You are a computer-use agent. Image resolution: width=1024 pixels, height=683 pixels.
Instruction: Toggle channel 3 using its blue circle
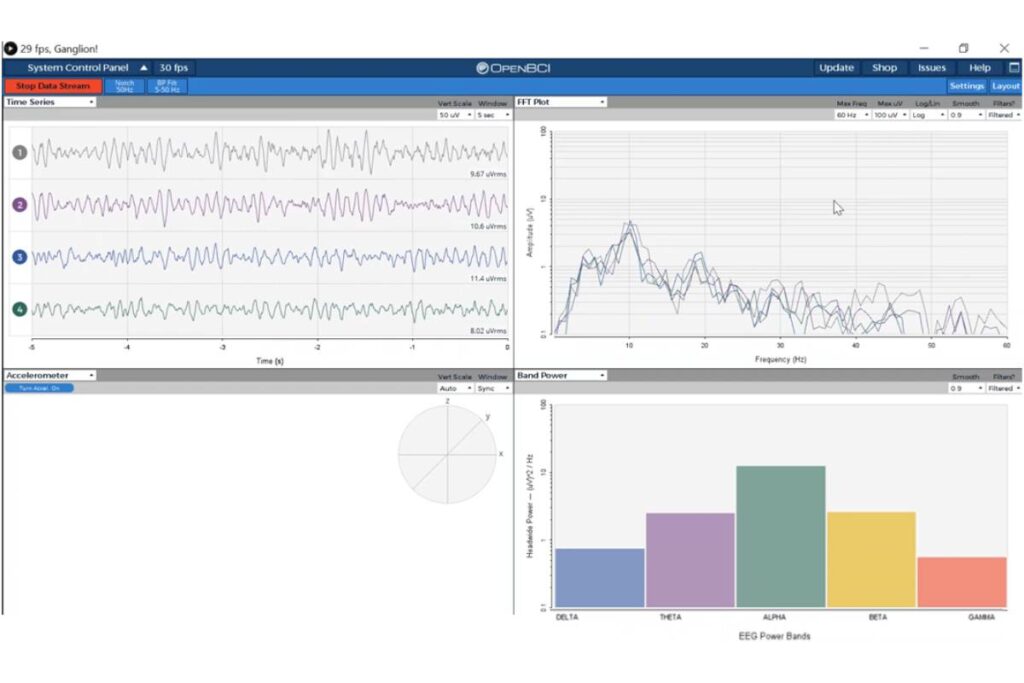coord(19,257)
